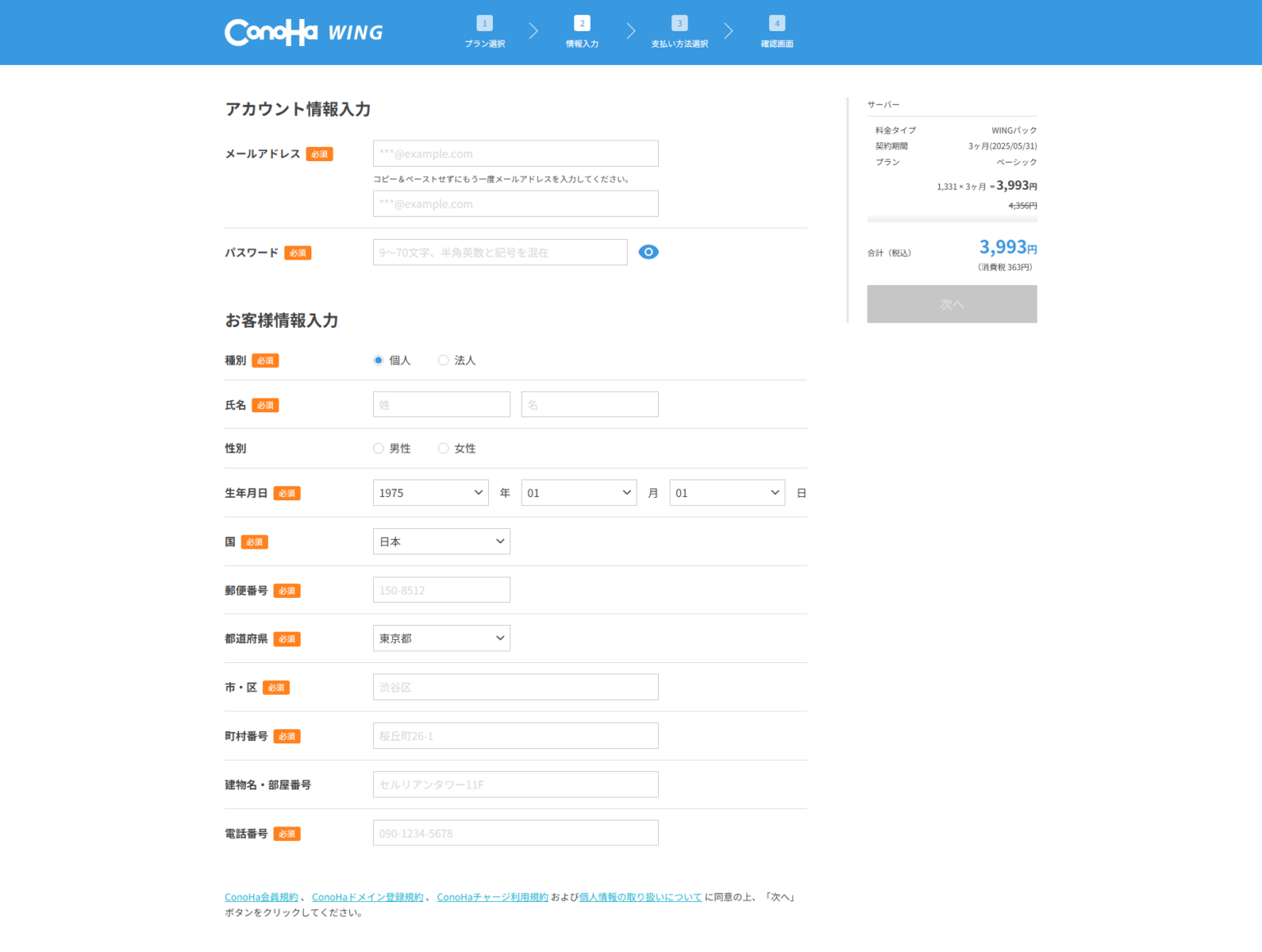
Task: Click the メールアドレス email input field
Action: pyautogui.click(x=515, y=153)
